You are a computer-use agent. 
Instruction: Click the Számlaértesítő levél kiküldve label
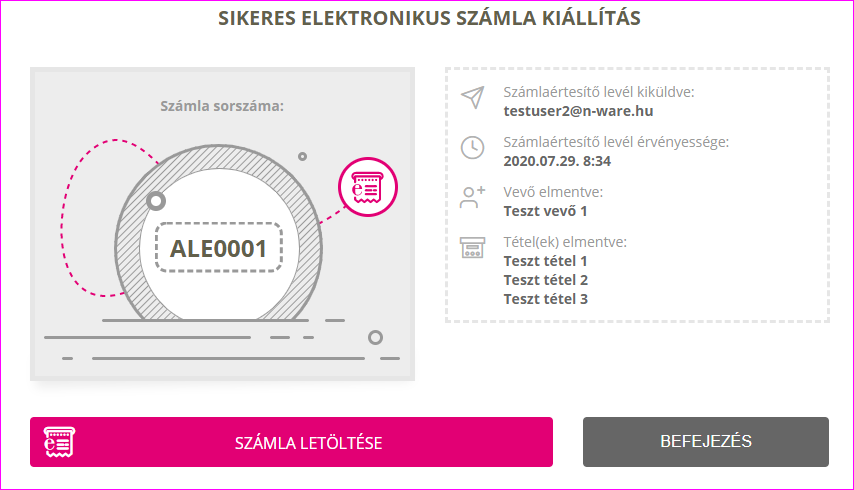point(599,92)
